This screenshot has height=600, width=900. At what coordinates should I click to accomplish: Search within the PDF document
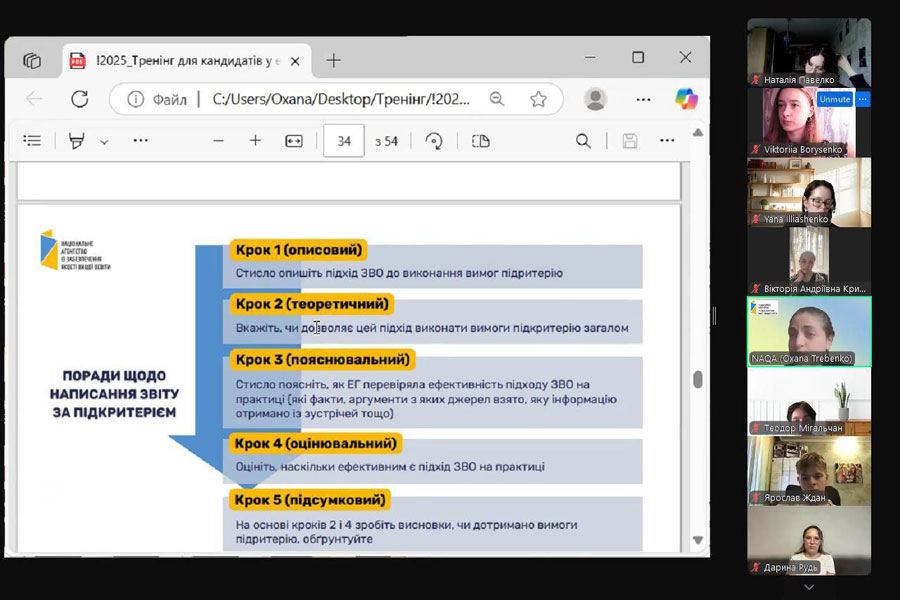pos(583,141)
